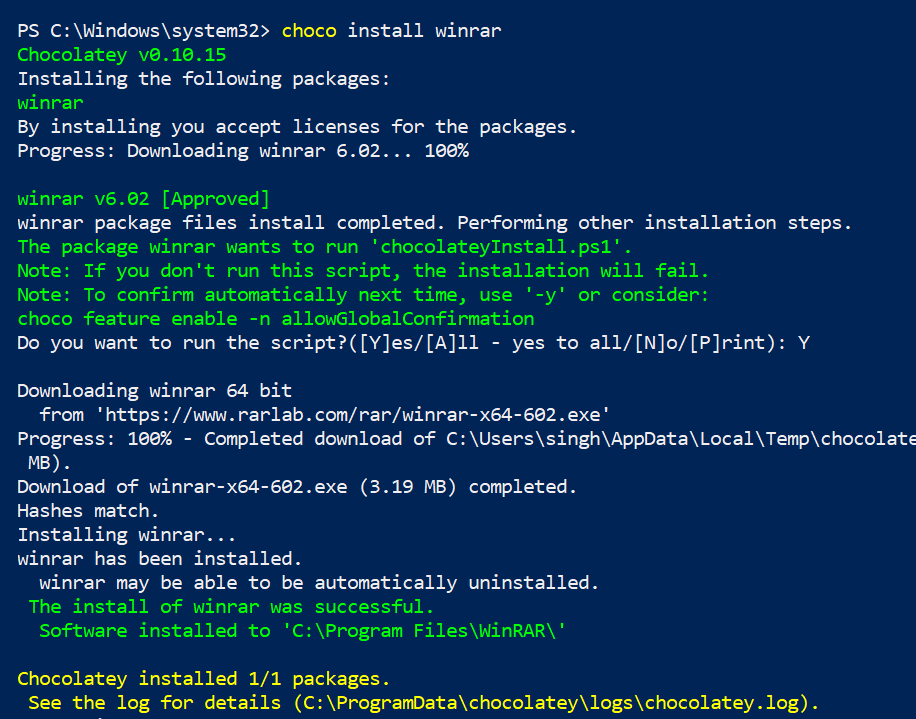Click the 'chocolateyInstall.ps1' script name
The height and width of the screenshot is (719, 916).
point(495,247)
